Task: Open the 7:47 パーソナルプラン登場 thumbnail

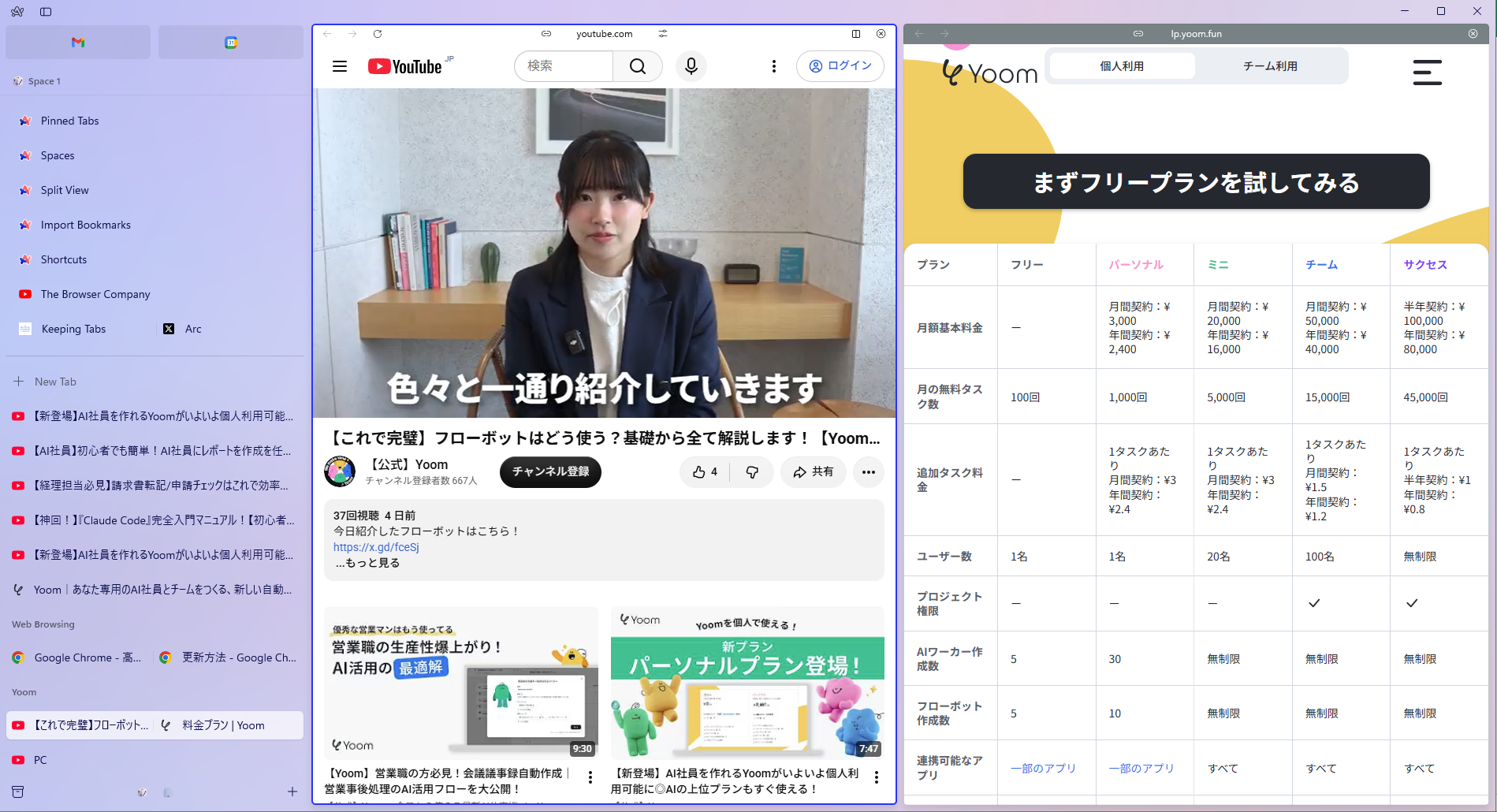Action: tap(747, 683)
